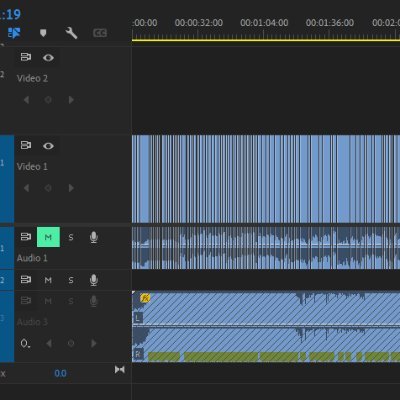Enable voice-over record on Audio 1
The image size is (400, 400).
pyautogui.click(x=94, y=237)
